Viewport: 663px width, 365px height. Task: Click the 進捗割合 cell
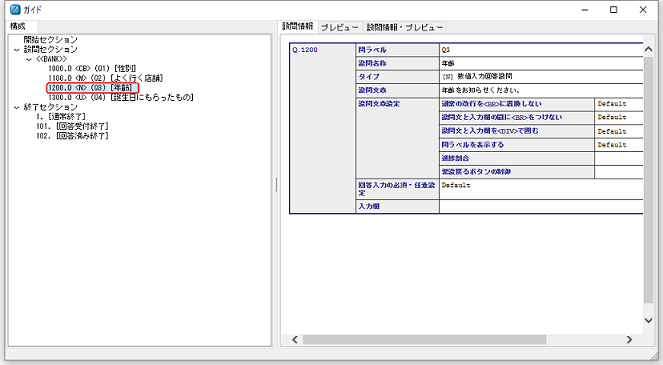(x=517, y=158)
